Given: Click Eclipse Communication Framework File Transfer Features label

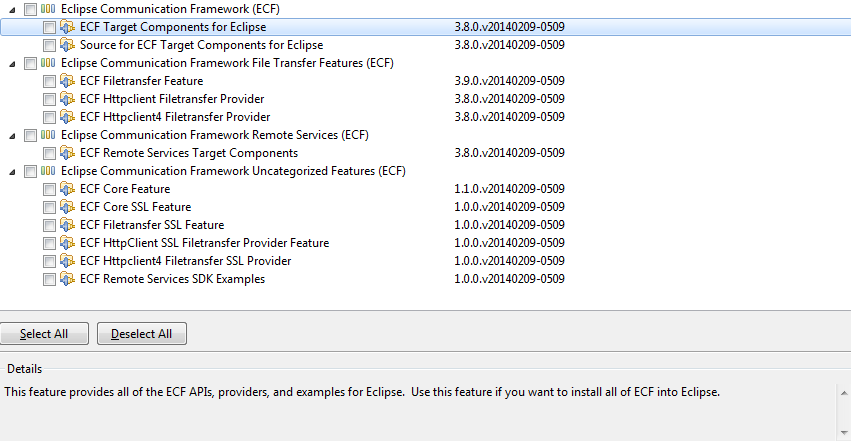Looking at the screenshot, I should pyautogui.click(x=227, y=62).
